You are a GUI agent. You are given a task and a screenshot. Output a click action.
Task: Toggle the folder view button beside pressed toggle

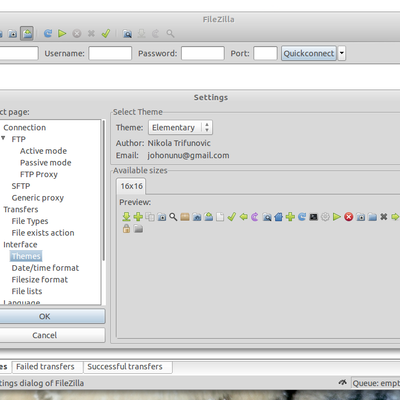(13, 33)
